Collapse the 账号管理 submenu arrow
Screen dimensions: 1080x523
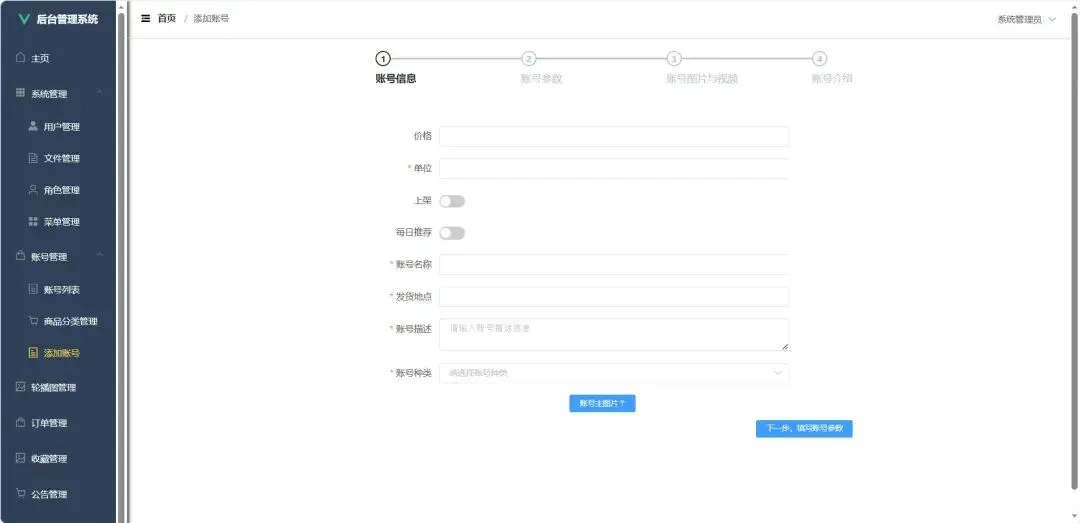click(x=100, y=256)
